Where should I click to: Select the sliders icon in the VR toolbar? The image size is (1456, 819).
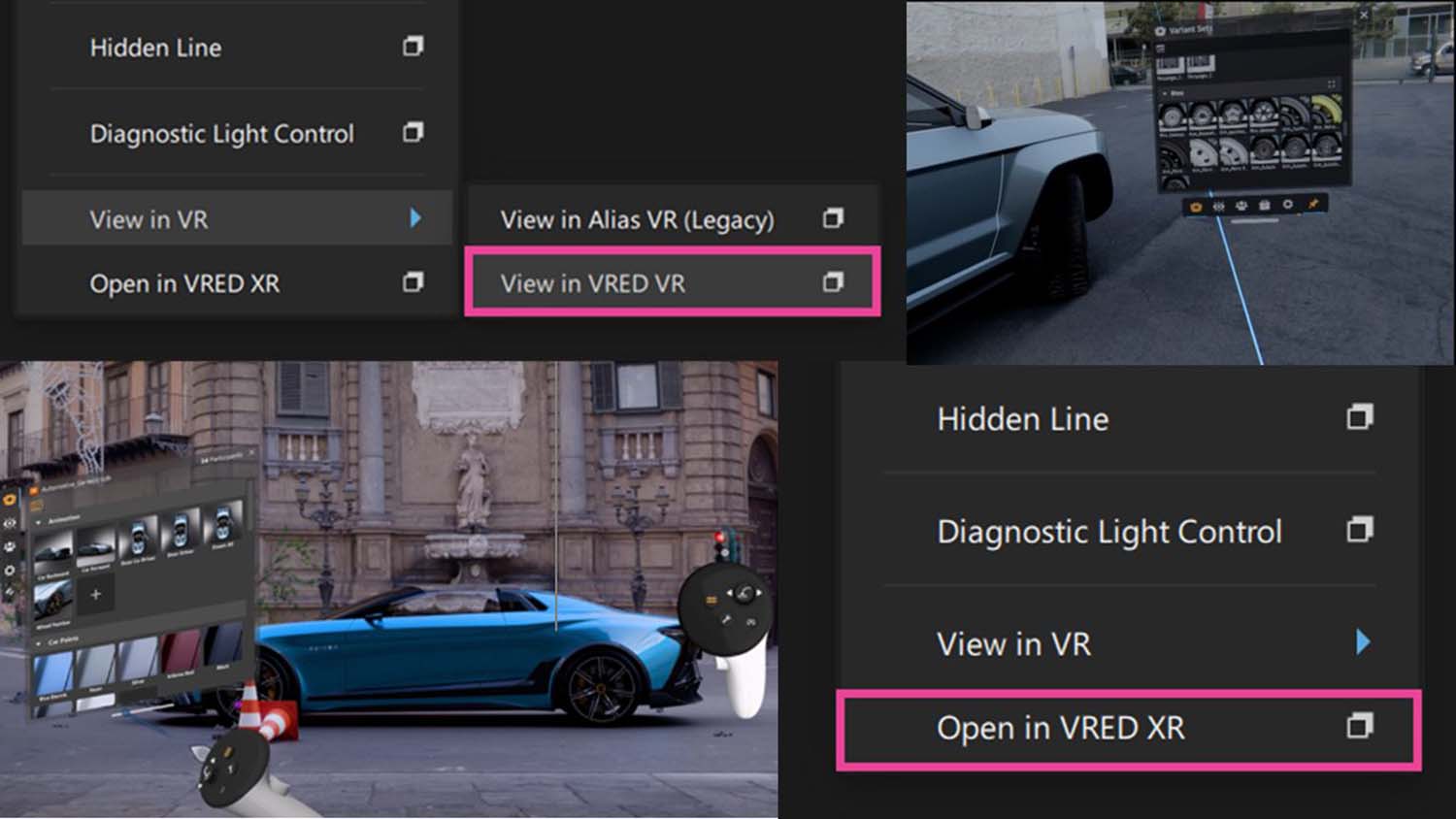[1219, 207]
